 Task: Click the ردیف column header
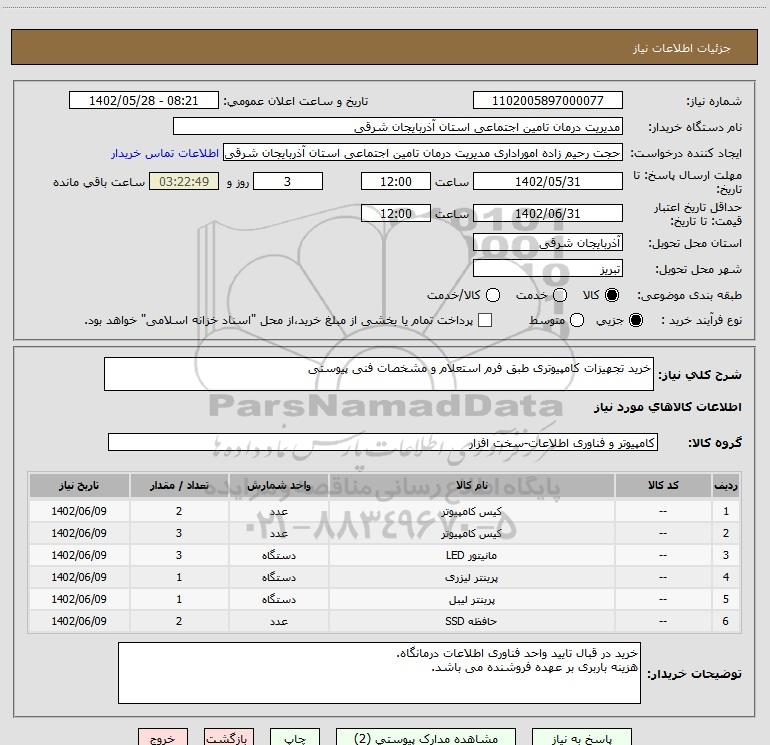tap(726, 485)
